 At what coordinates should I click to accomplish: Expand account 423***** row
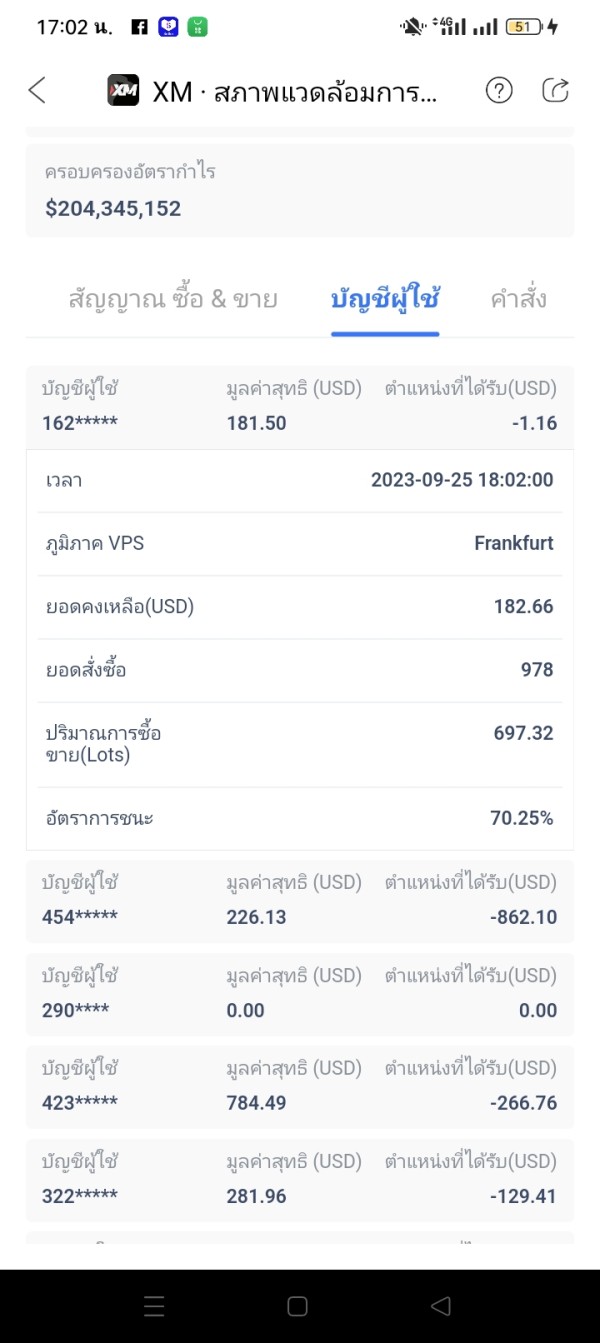tap(300, 1086)
